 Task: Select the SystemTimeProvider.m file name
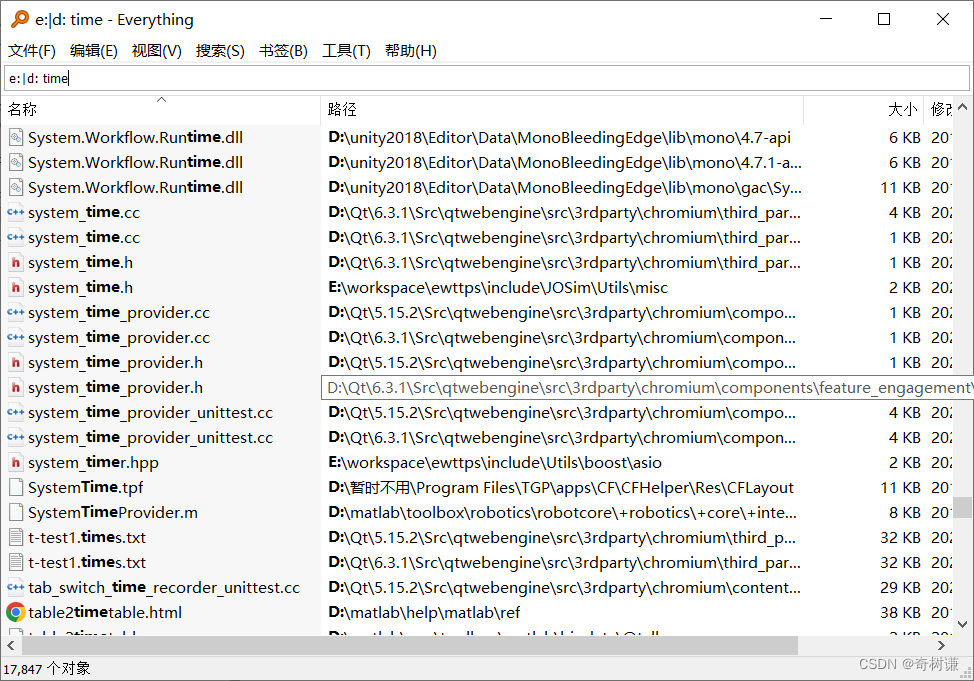tap(113, 512)
